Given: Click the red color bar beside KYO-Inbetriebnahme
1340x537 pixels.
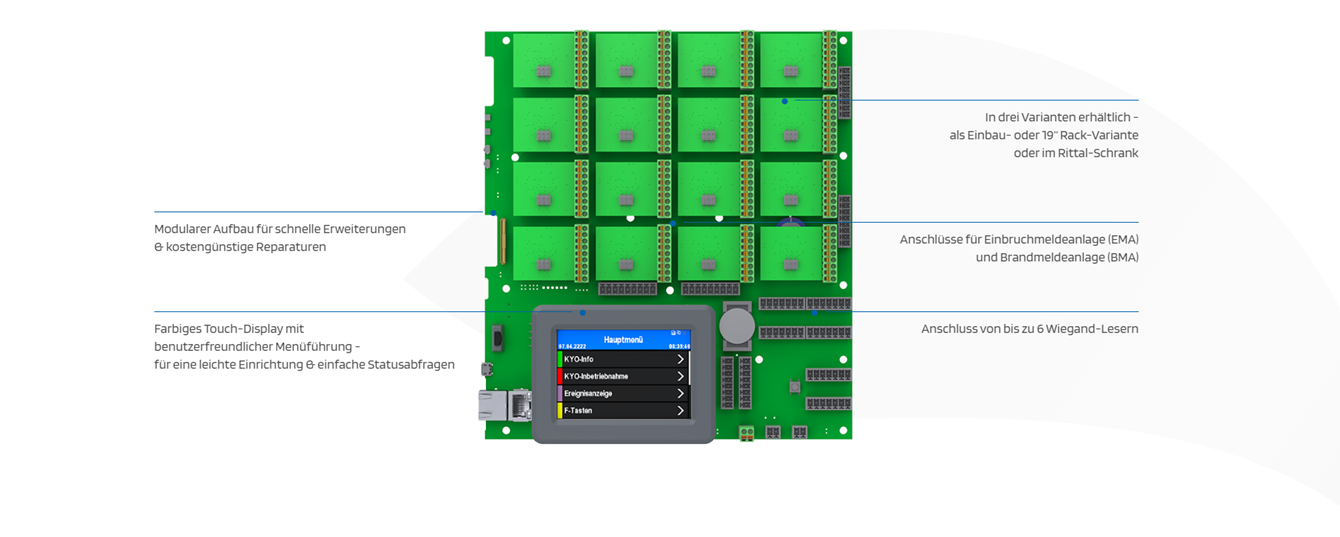Looking at the screenshot, I should click(x=560, y=376).
